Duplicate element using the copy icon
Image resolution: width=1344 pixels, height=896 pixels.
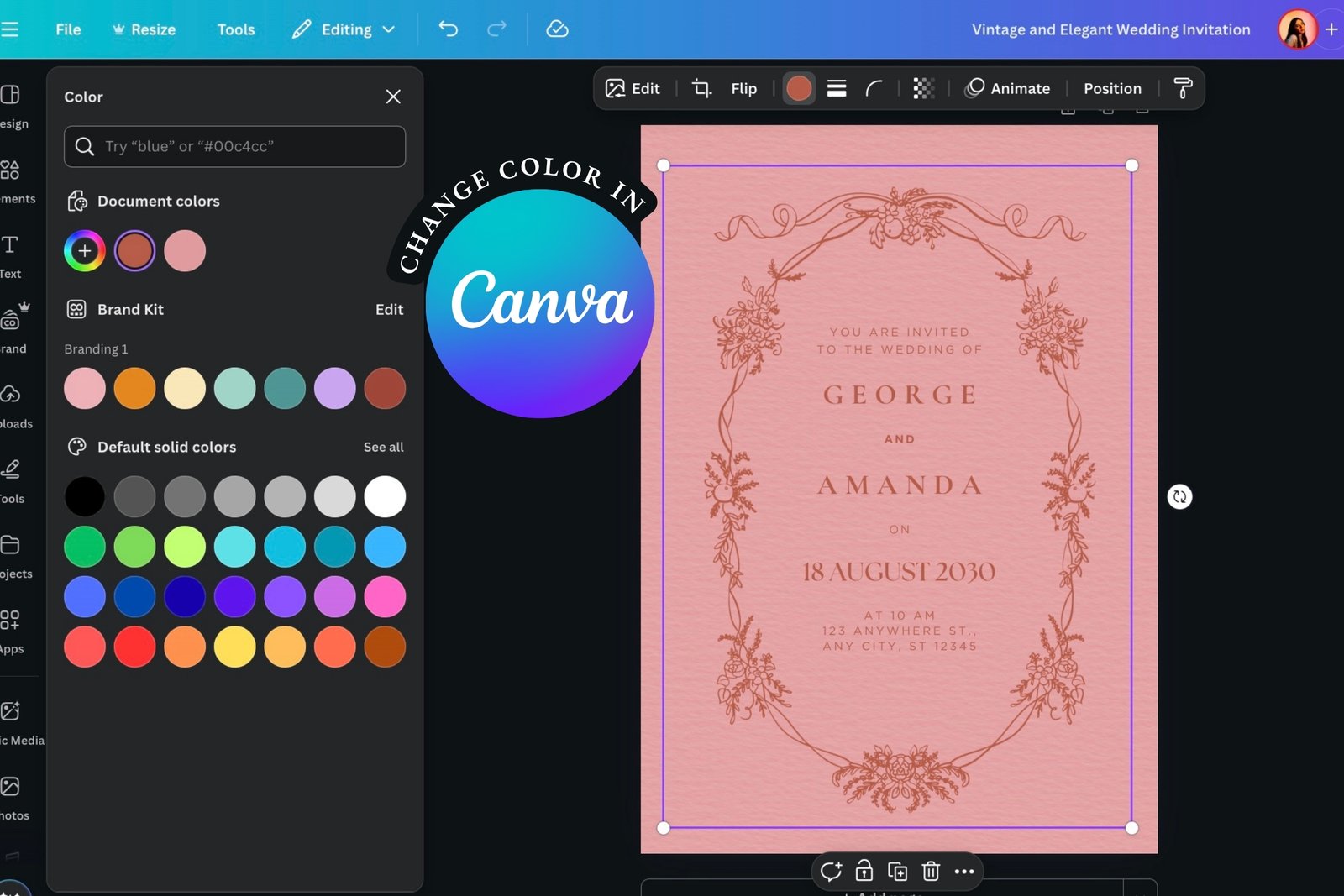click(897, 872)
